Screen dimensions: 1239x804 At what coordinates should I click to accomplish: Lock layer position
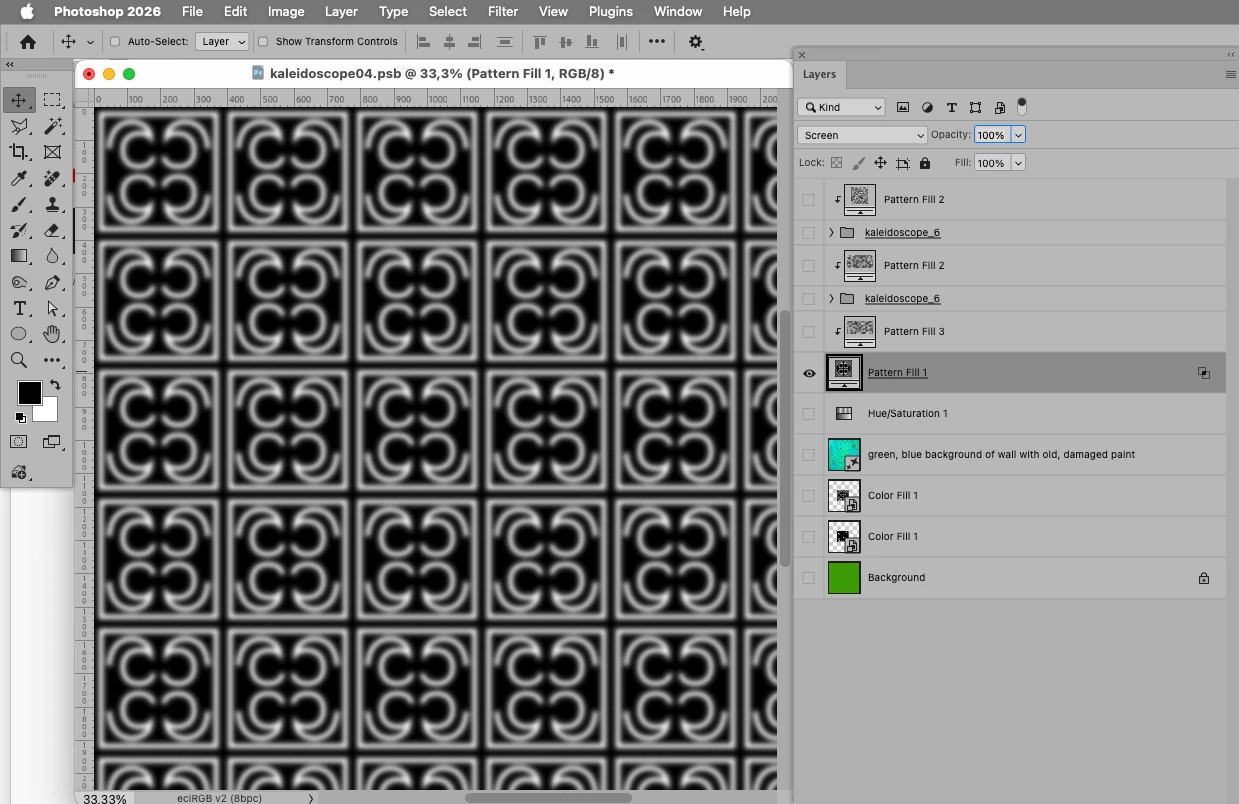point(880,163)
